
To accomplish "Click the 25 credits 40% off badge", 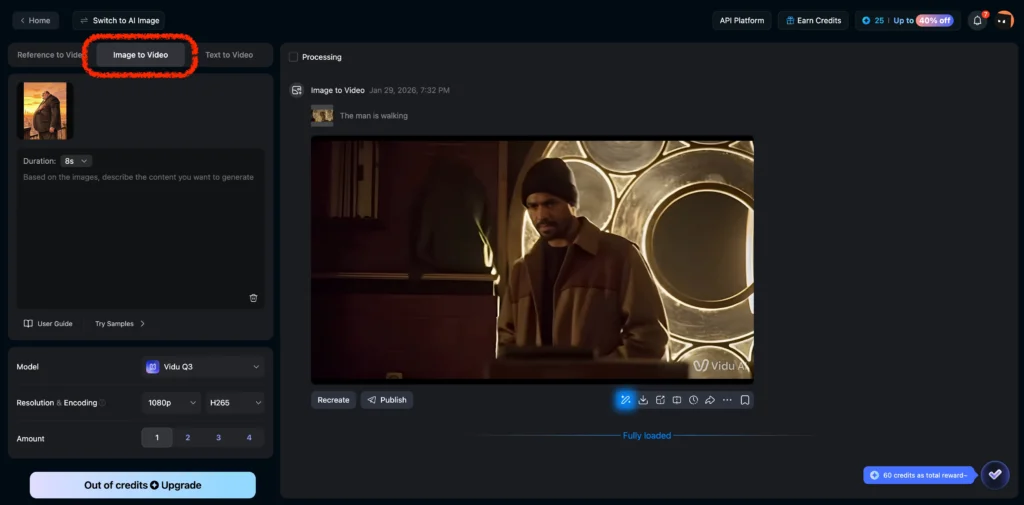I will 908,20.
